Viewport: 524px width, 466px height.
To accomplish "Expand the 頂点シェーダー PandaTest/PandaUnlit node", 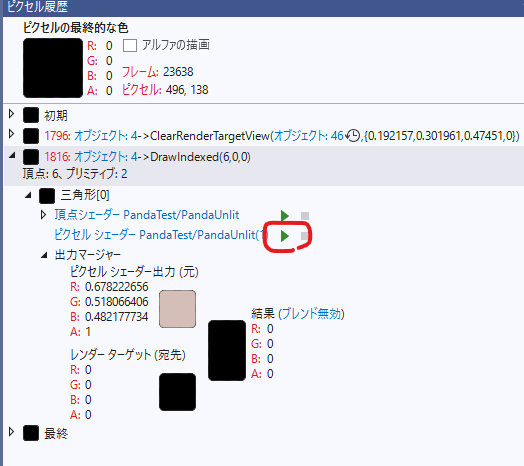I will point(43,215).
